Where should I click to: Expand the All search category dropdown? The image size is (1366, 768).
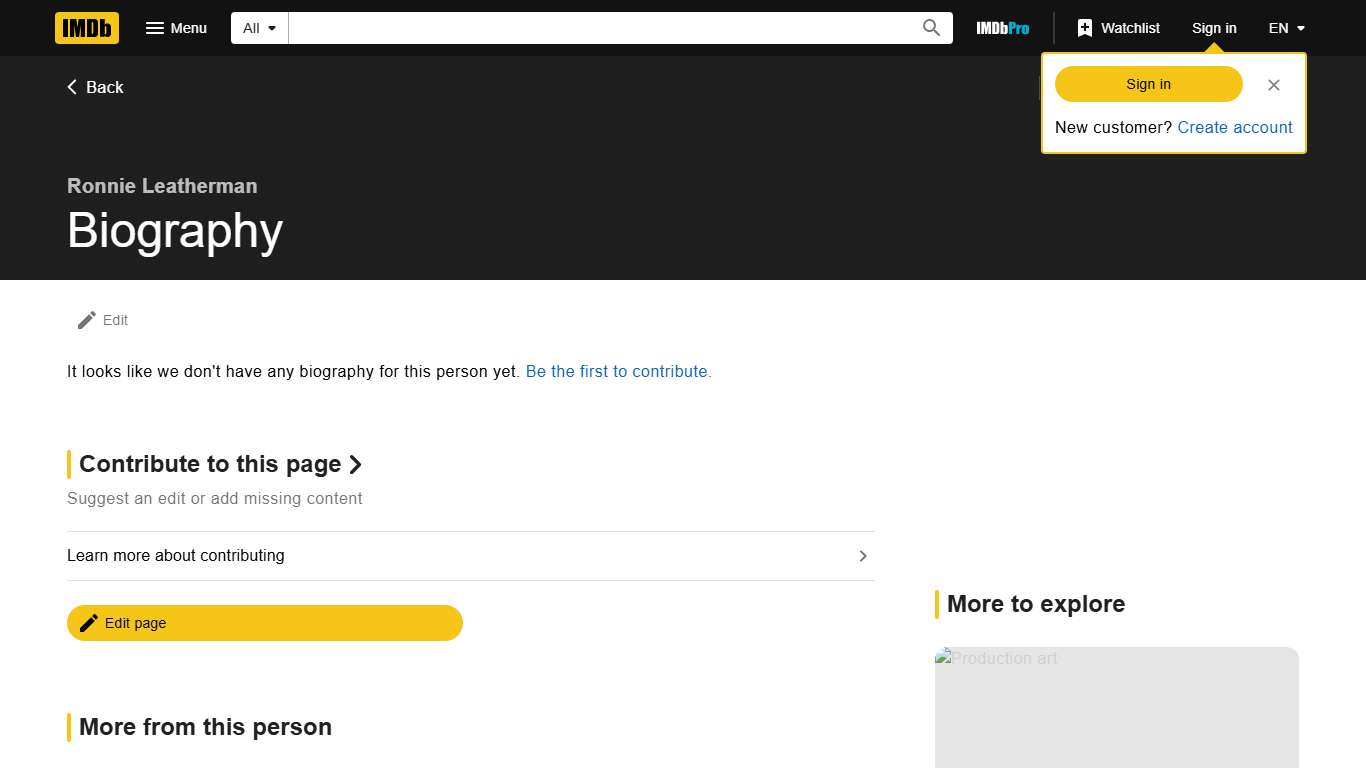pos(259,28)
